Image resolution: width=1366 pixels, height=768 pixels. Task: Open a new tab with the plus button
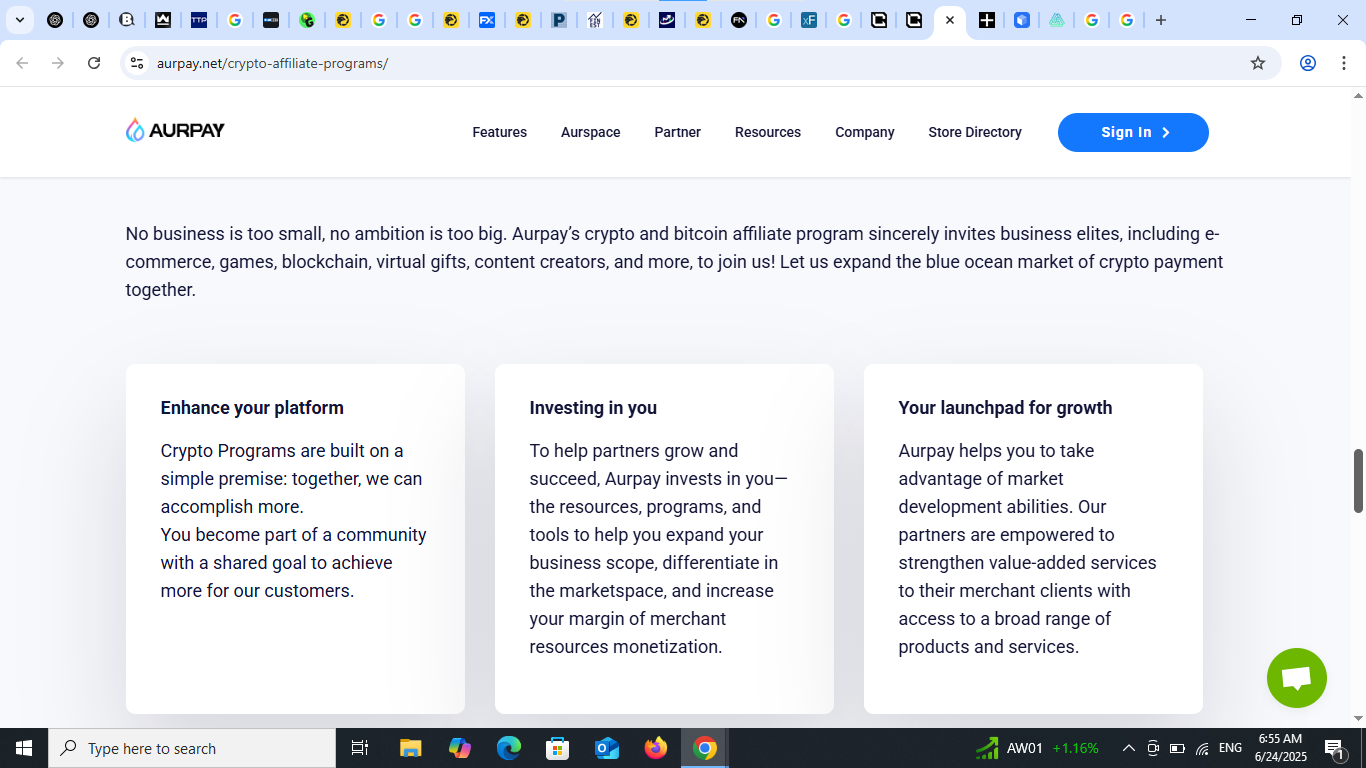(x=1160, y=20)
